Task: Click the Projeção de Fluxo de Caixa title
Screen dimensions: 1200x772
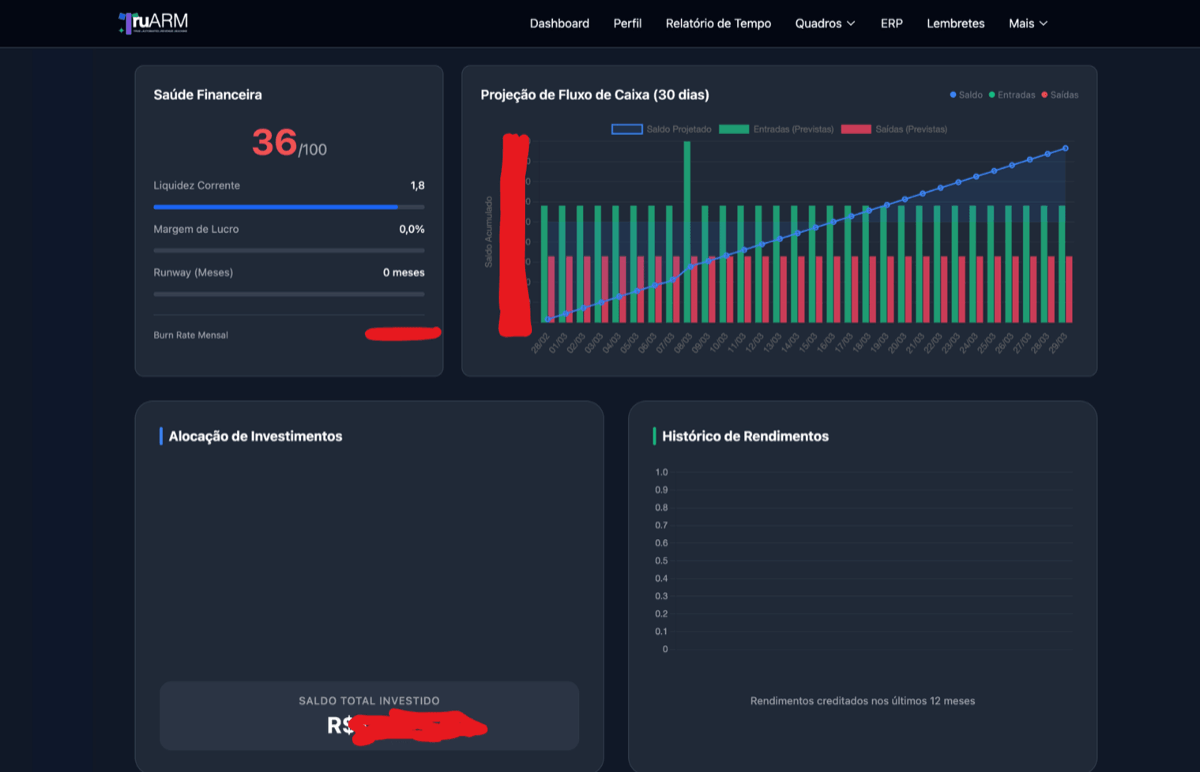Action: pos(595,95)
